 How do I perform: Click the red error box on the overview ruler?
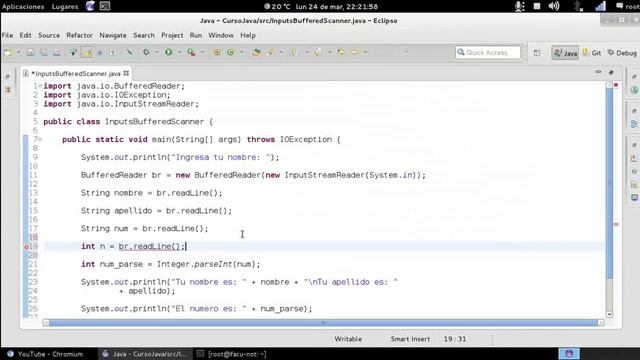616,85
